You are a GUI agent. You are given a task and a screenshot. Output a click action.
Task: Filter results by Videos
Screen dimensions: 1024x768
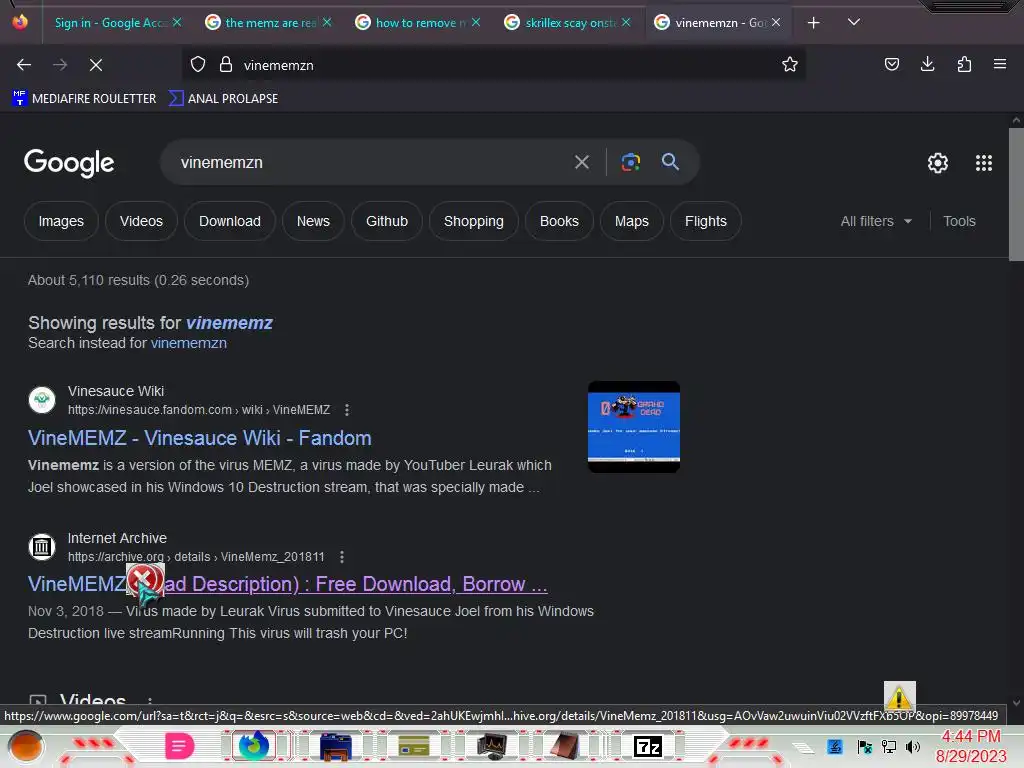[141, 221]
